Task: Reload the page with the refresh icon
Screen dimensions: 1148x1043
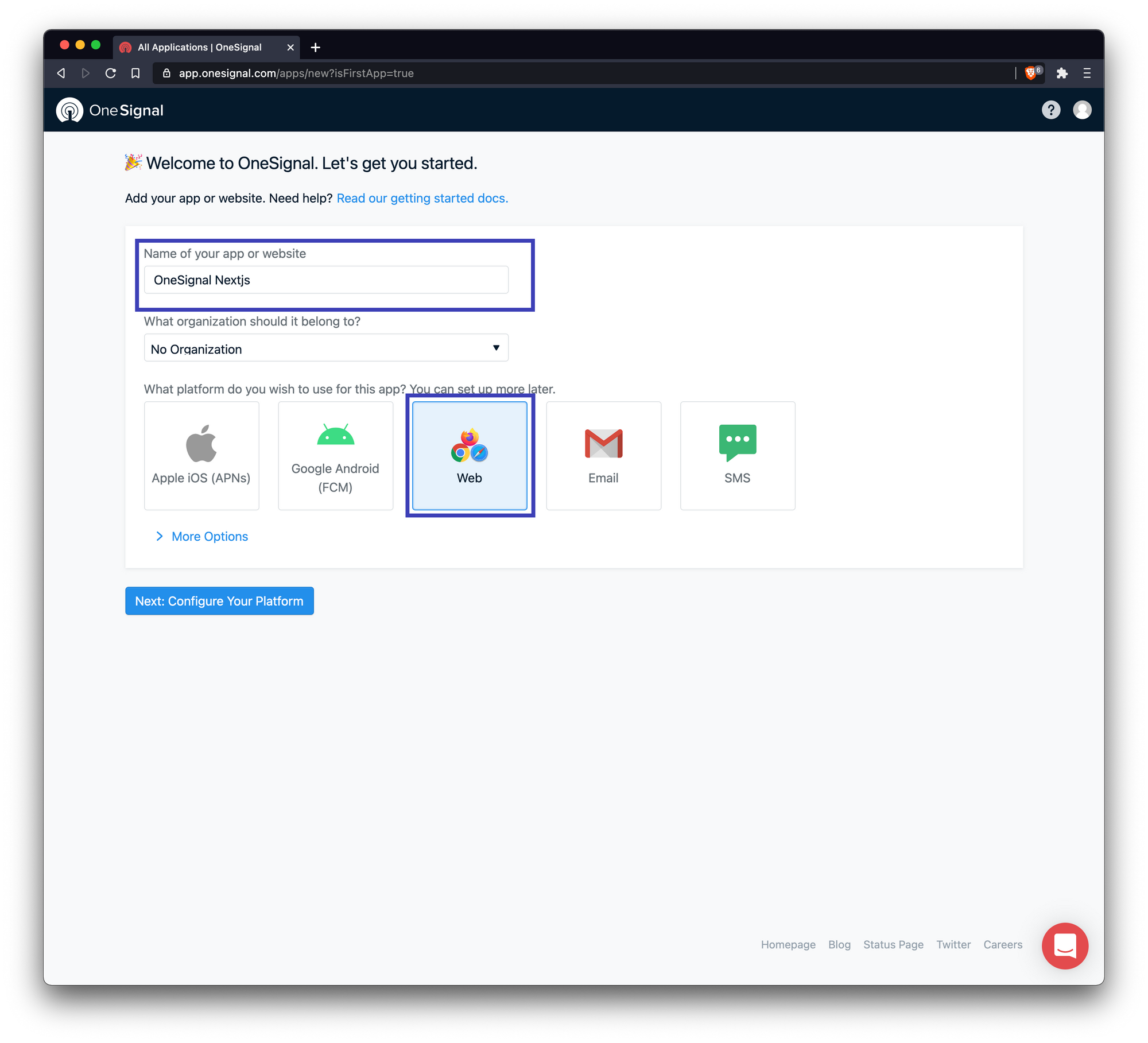Action: [x=111, y=73]
